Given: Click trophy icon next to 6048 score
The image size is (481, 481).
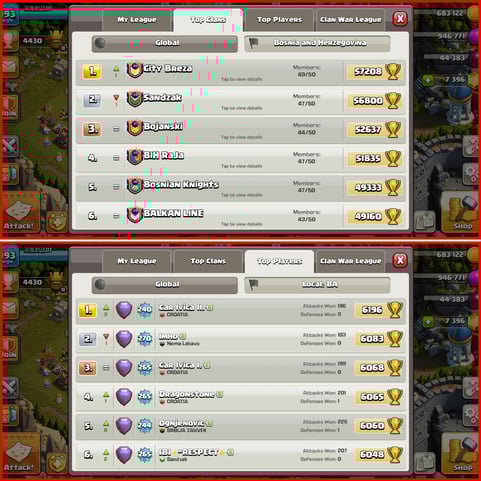Looking at the screenshot, I should [x=394, y=454].
